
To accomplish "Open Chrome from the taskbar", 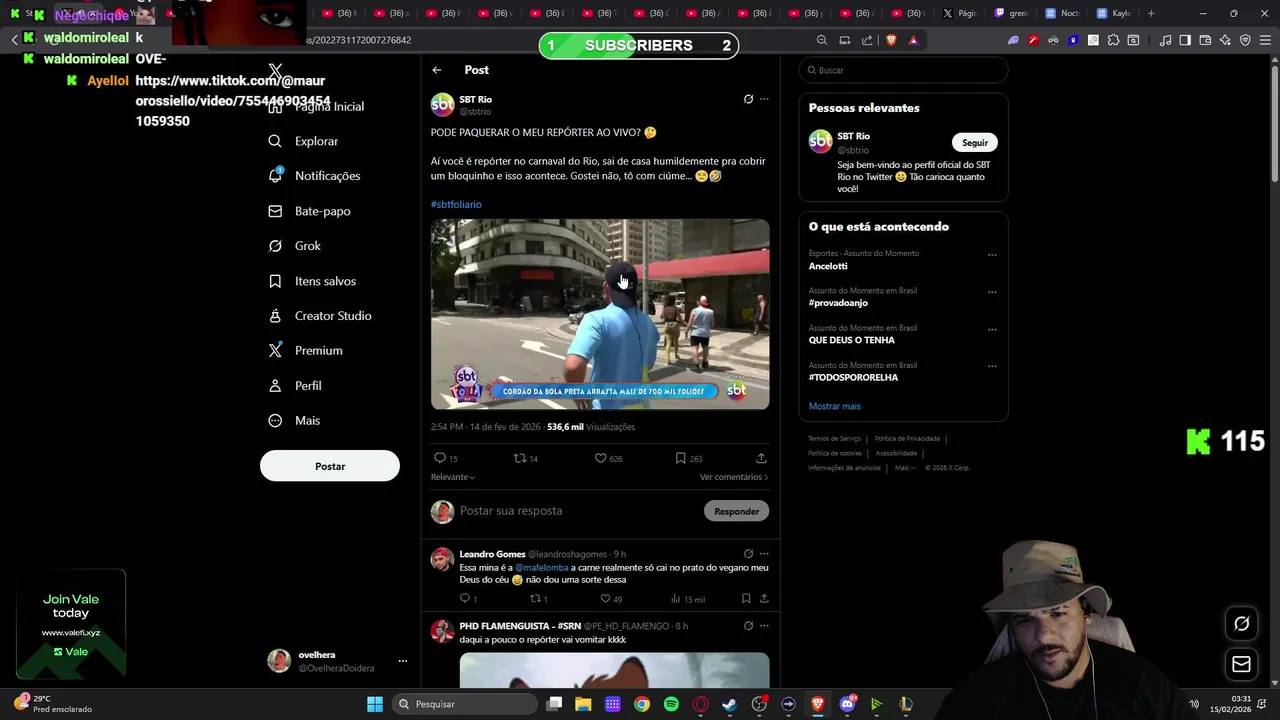I will (642, 704).
